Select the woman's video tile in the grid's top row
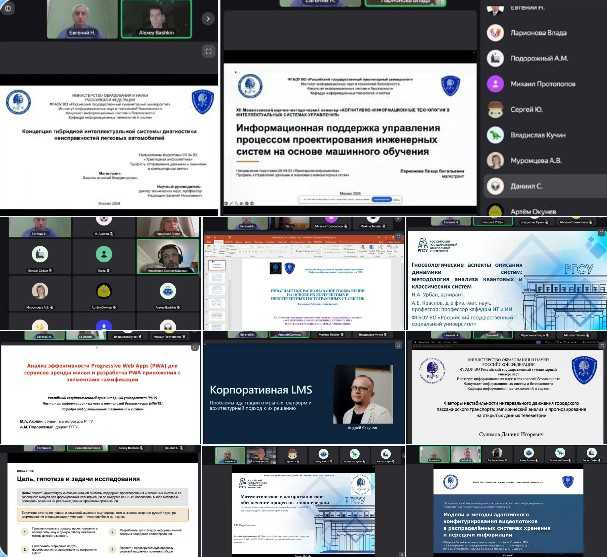 pyautogui.click(x=168, y=227)
